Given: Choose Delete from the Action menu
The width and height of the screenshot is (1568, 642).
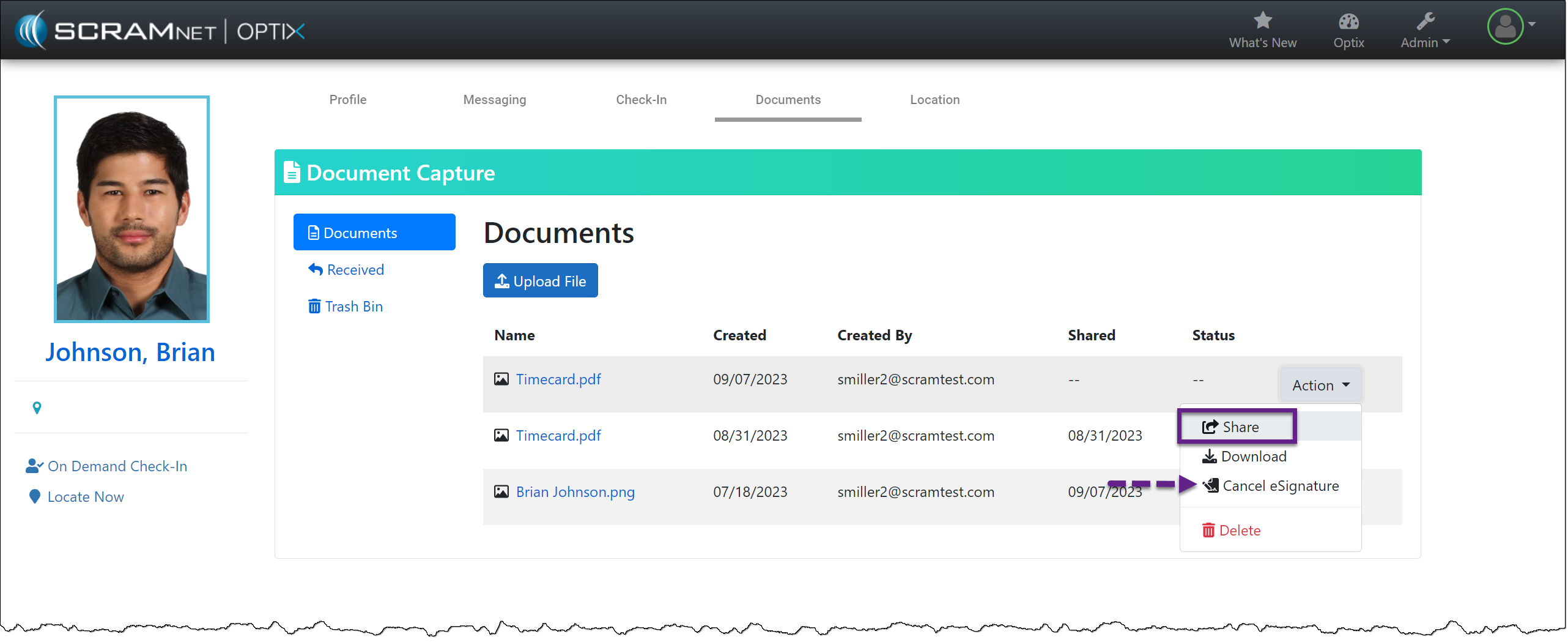Looking at the screenshot, I should 1239,530.
